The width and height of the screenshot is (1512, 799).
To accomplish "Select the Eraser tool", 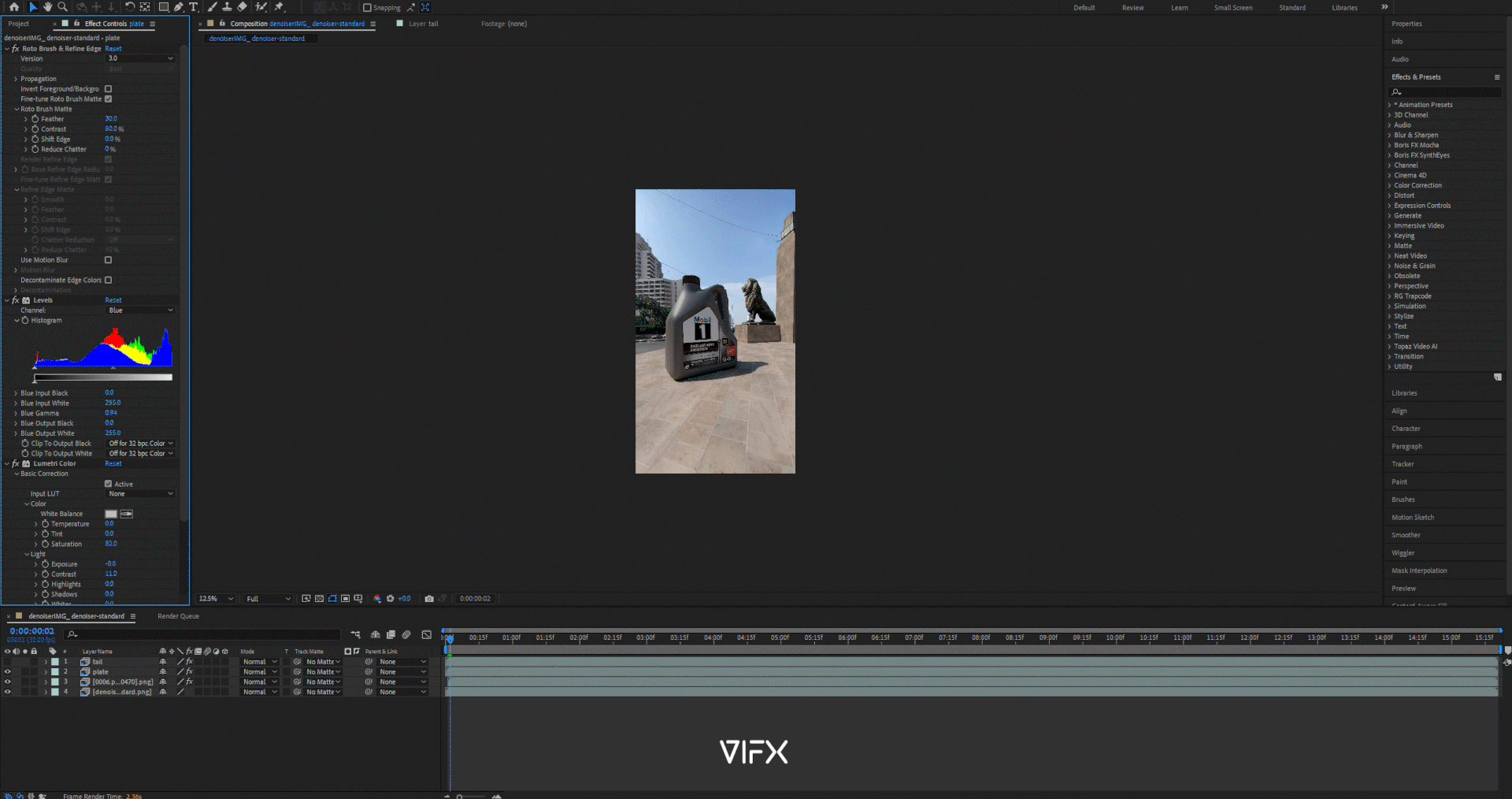I will (x=242, y=7).
